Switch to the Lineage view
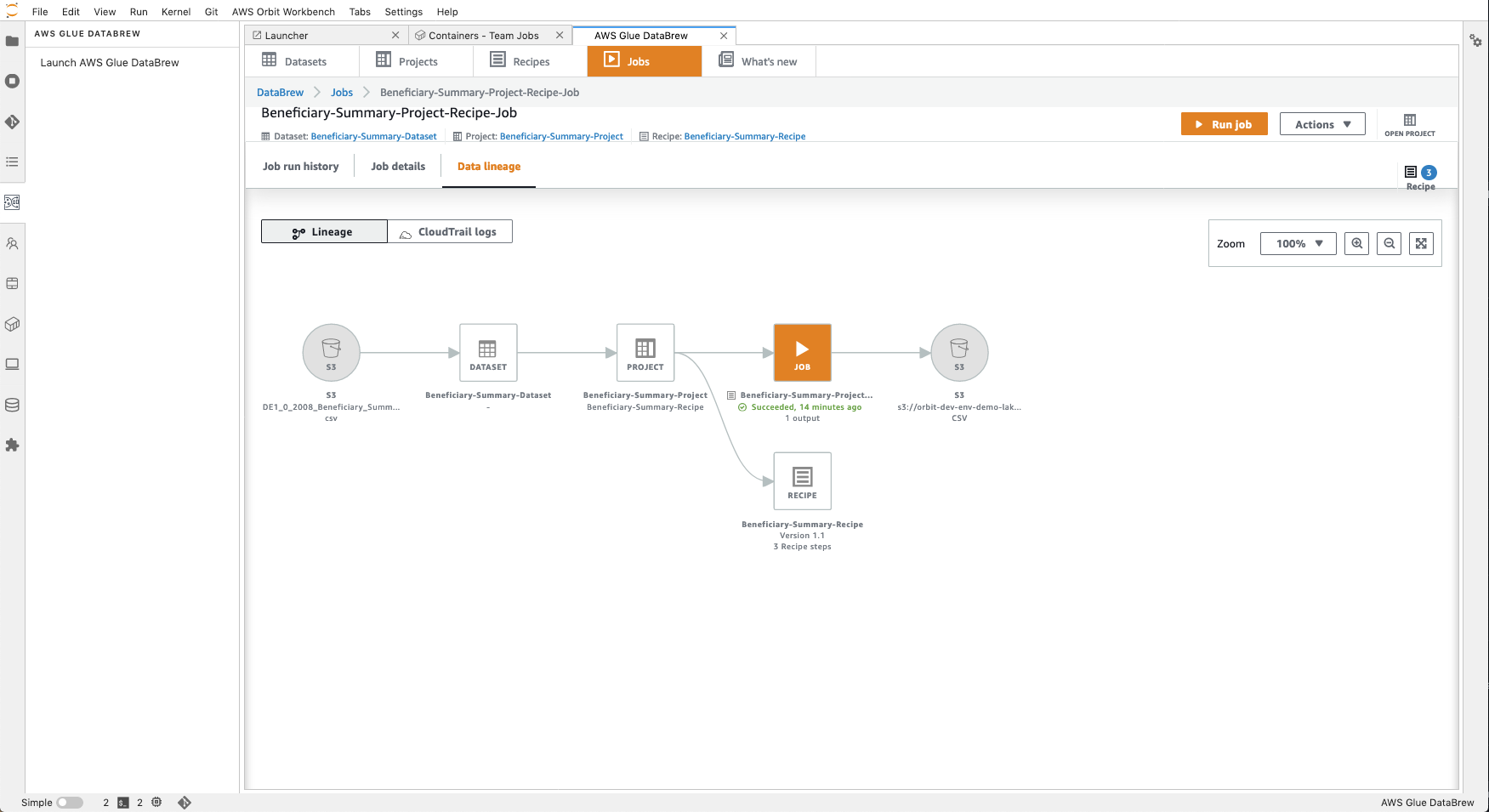This screenshot has height=812, width=1489. pos(324,231)
